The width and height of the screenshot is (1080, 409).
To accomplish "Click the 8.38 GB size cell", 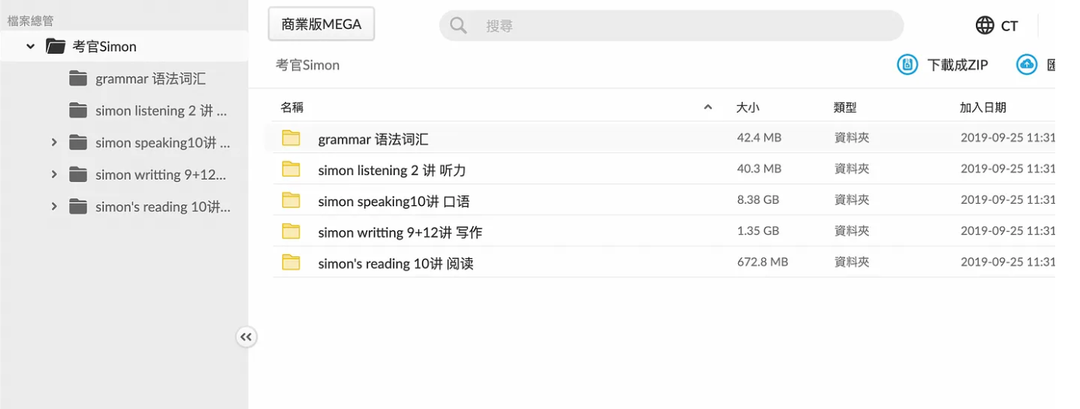I will 758,200.
